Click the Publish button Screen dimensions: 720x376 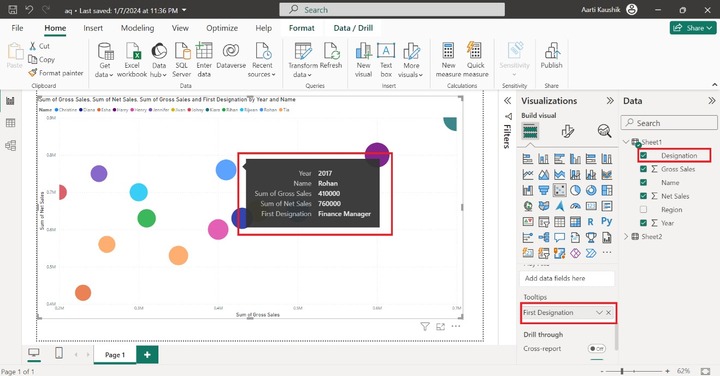point(551,56)
